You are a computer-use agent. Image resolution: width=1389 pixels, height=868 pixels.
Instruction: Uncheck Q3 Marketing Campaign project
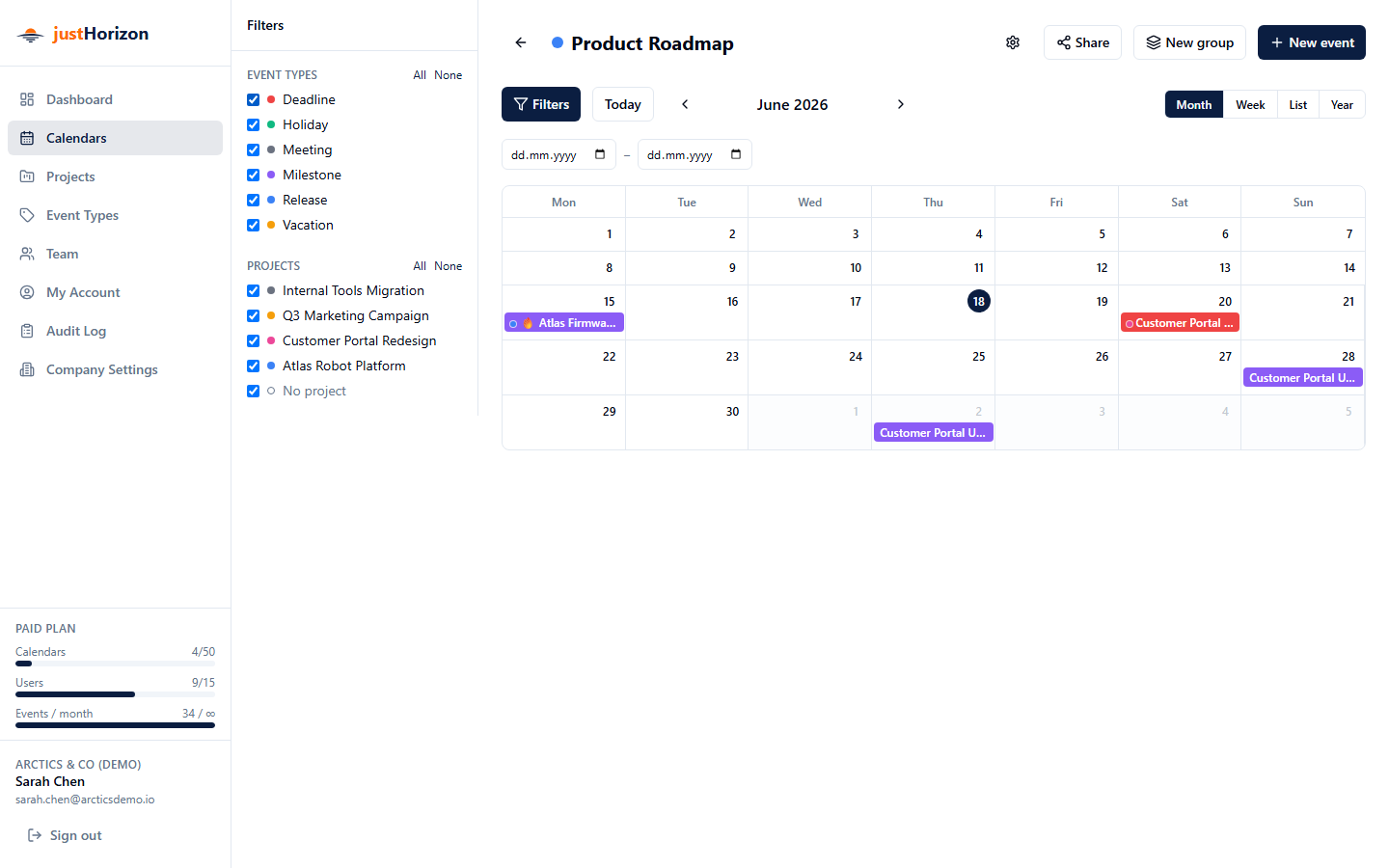254,315
